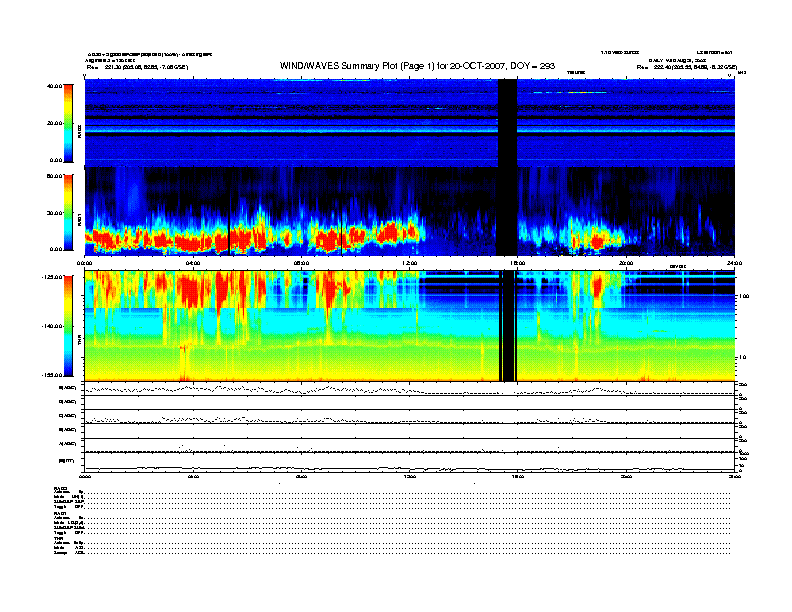Click the RAD2 settings header below plots

61,488
